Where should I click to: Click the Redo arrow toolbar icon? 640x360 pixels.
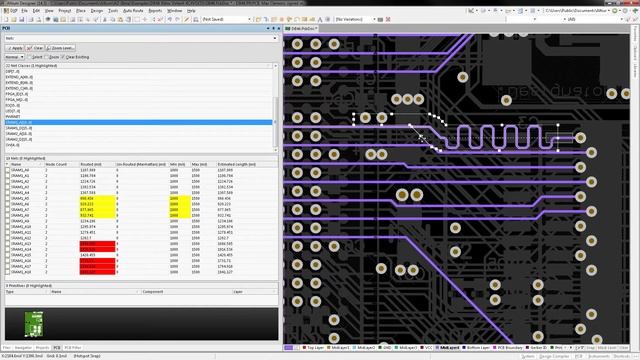coord(178,19)
